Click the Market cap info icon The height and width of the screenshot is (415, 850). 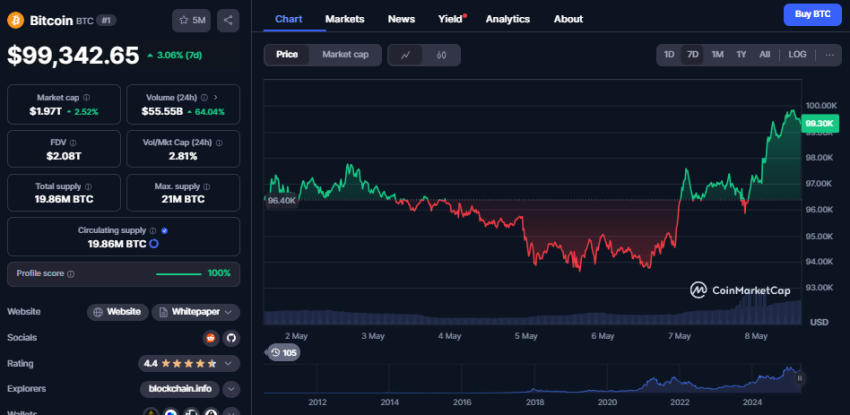point(86,98)
